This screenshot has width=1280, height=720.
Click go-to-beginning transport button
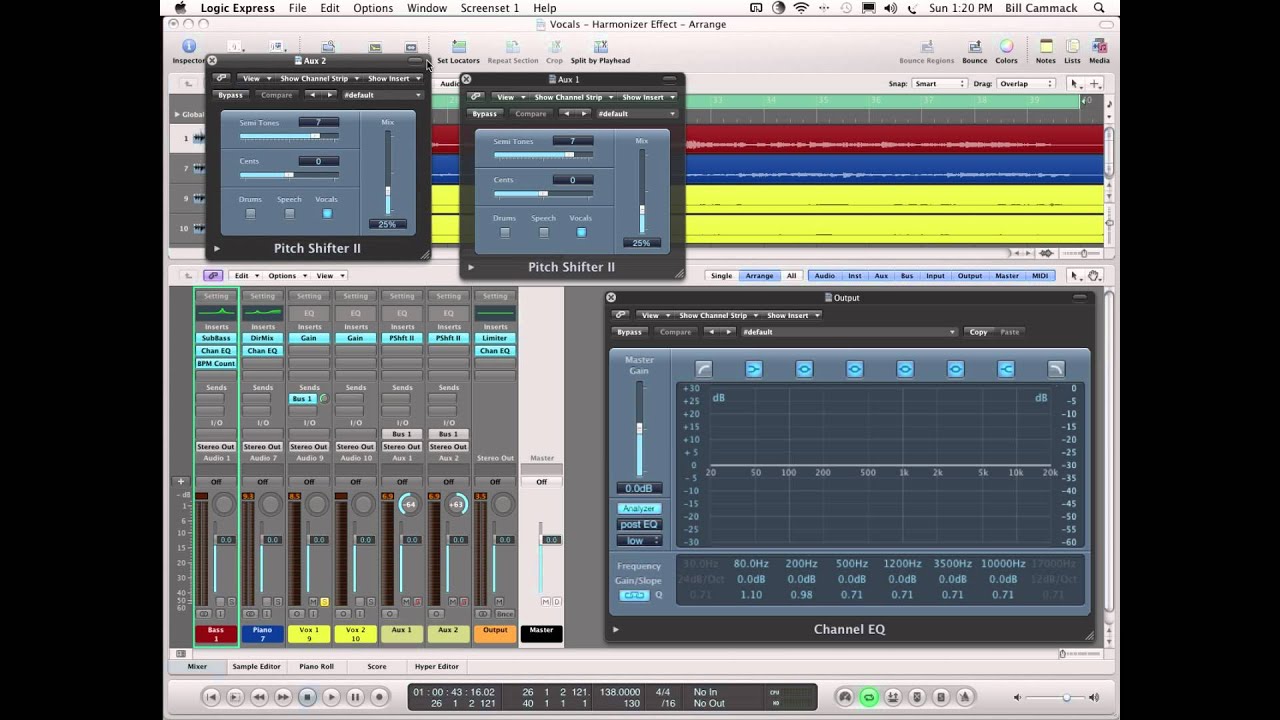tap(211, 697)
